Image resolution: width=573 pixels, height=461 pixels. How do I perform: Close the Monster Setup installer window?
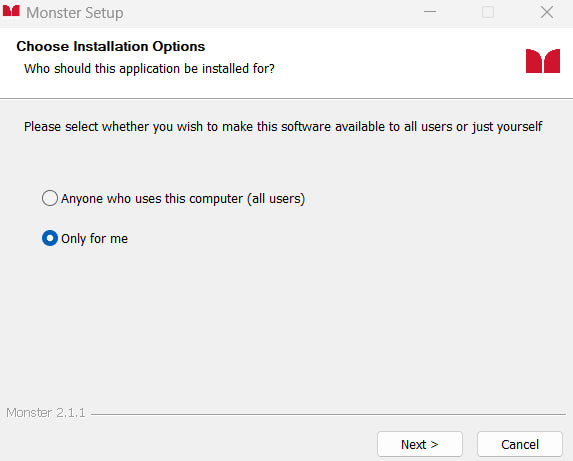(547, 12)
